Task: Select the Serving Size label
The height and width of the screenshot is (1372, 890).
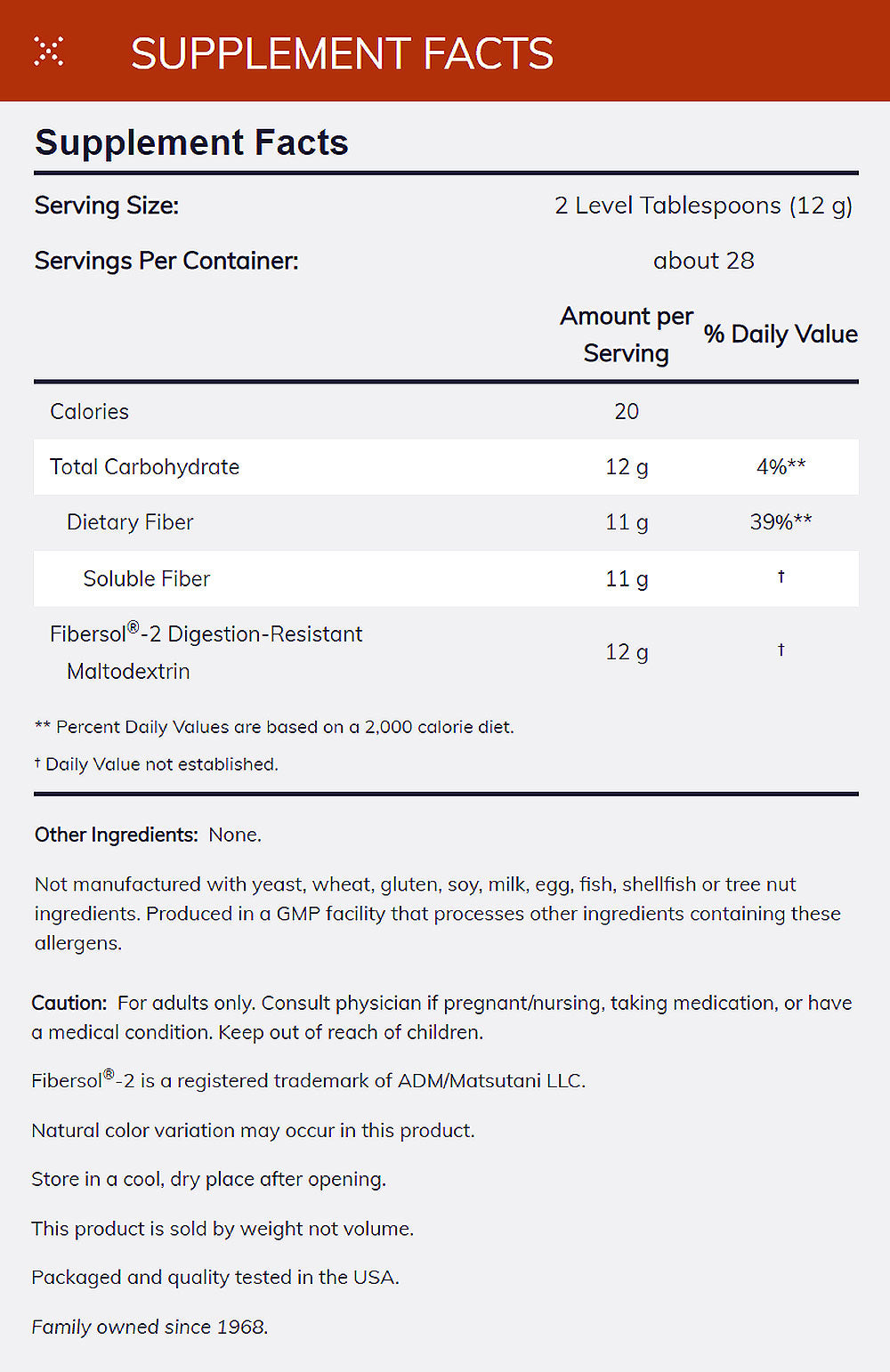Action: click(x=107, y=206)
